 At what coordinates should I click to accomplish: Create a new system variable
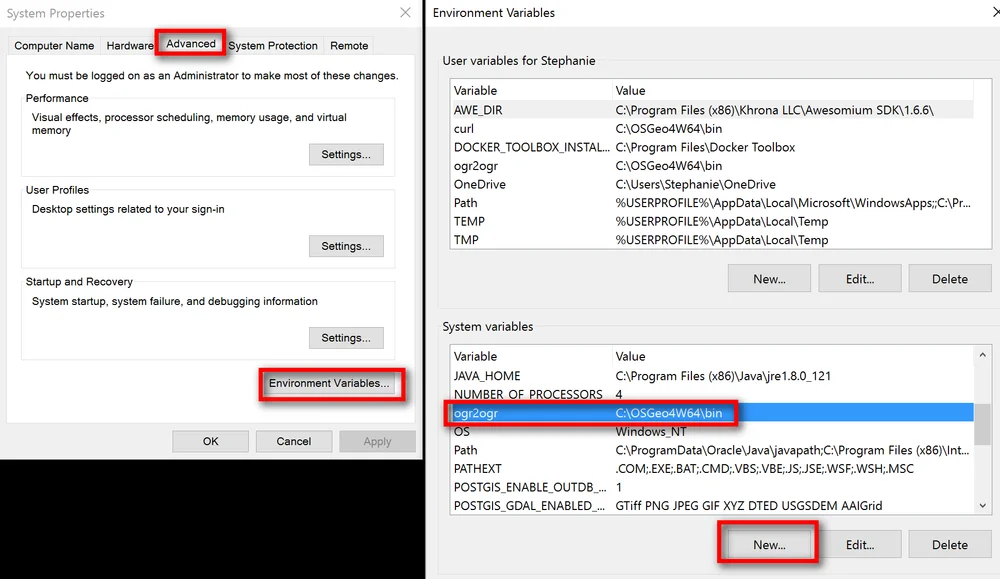(x=768, y=544)
